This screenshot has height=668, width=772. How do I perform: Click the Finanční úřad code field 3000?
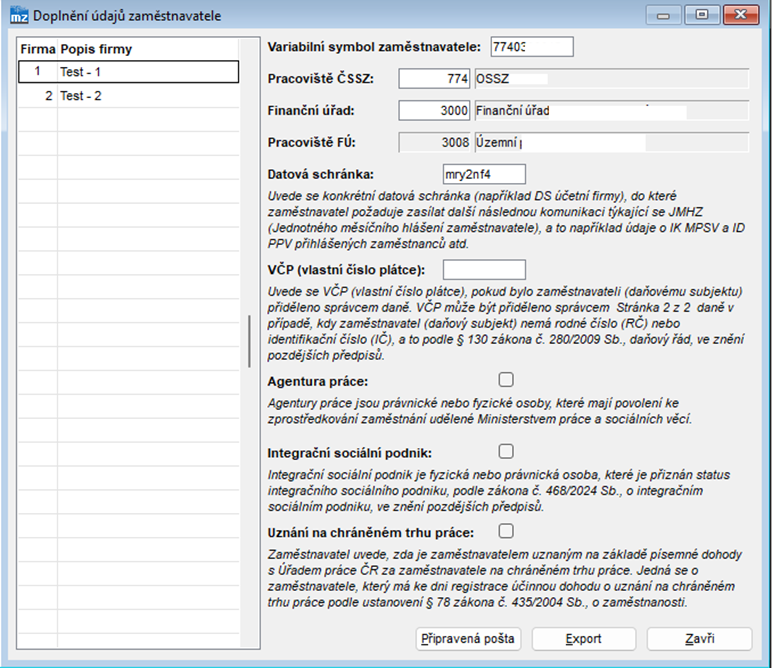tap(434, 111)
